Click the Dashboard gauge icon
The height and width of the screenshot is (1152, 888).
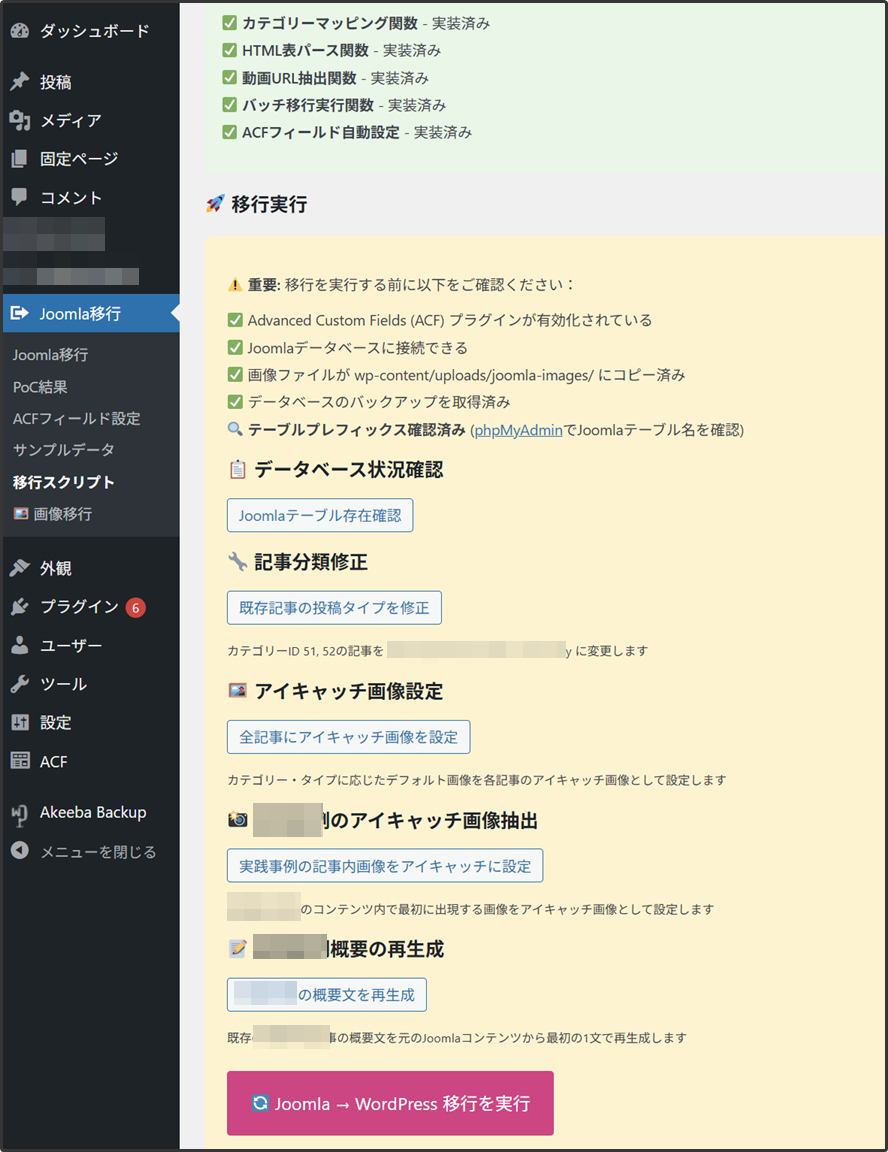(x=20, y=31)
